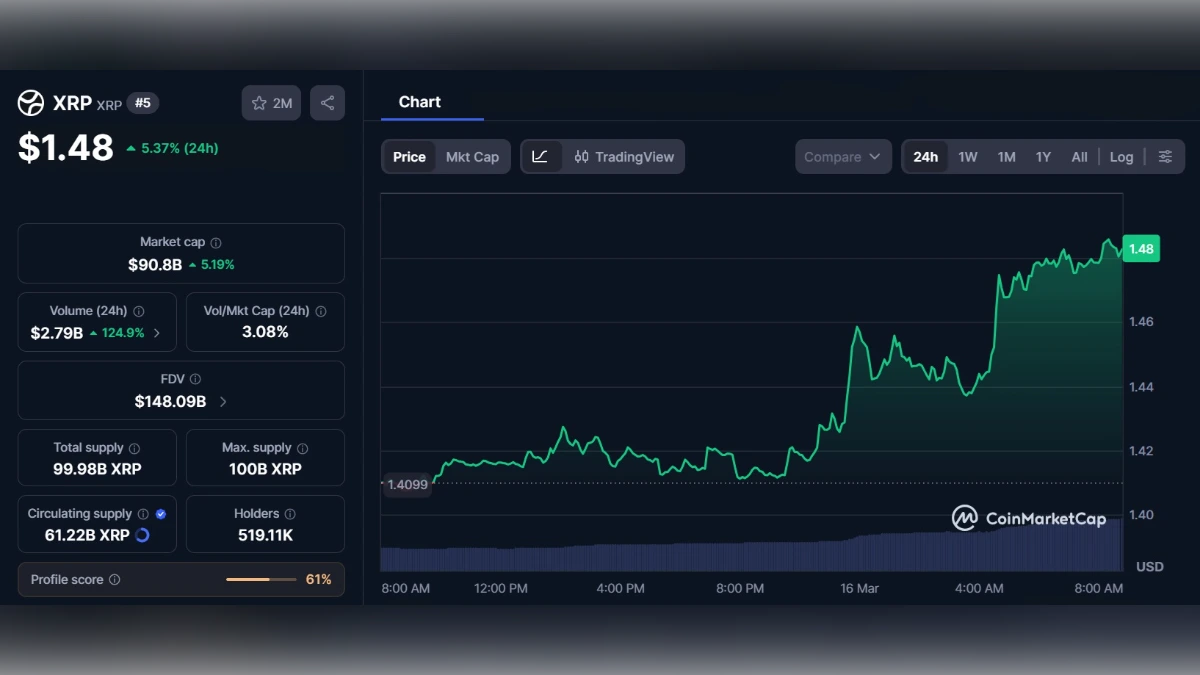Open the share icon next to the star

pyautogui.click(x=327, y=102)
